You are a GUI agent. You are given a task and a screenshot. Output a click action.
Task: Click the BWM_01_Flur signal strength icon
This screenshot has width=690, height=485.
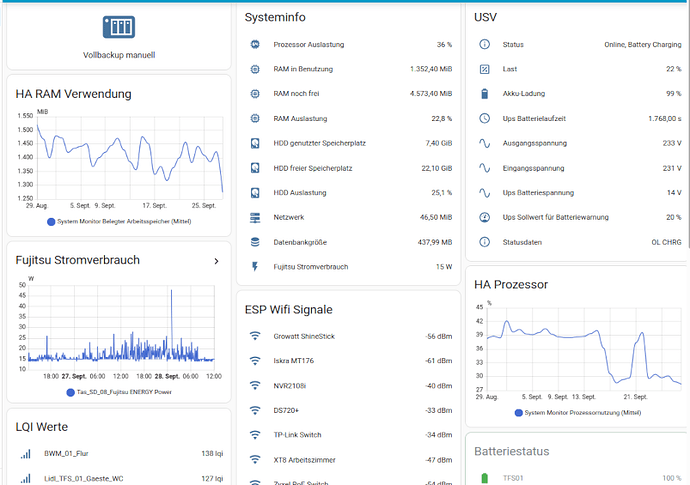(x=25, y=454)
